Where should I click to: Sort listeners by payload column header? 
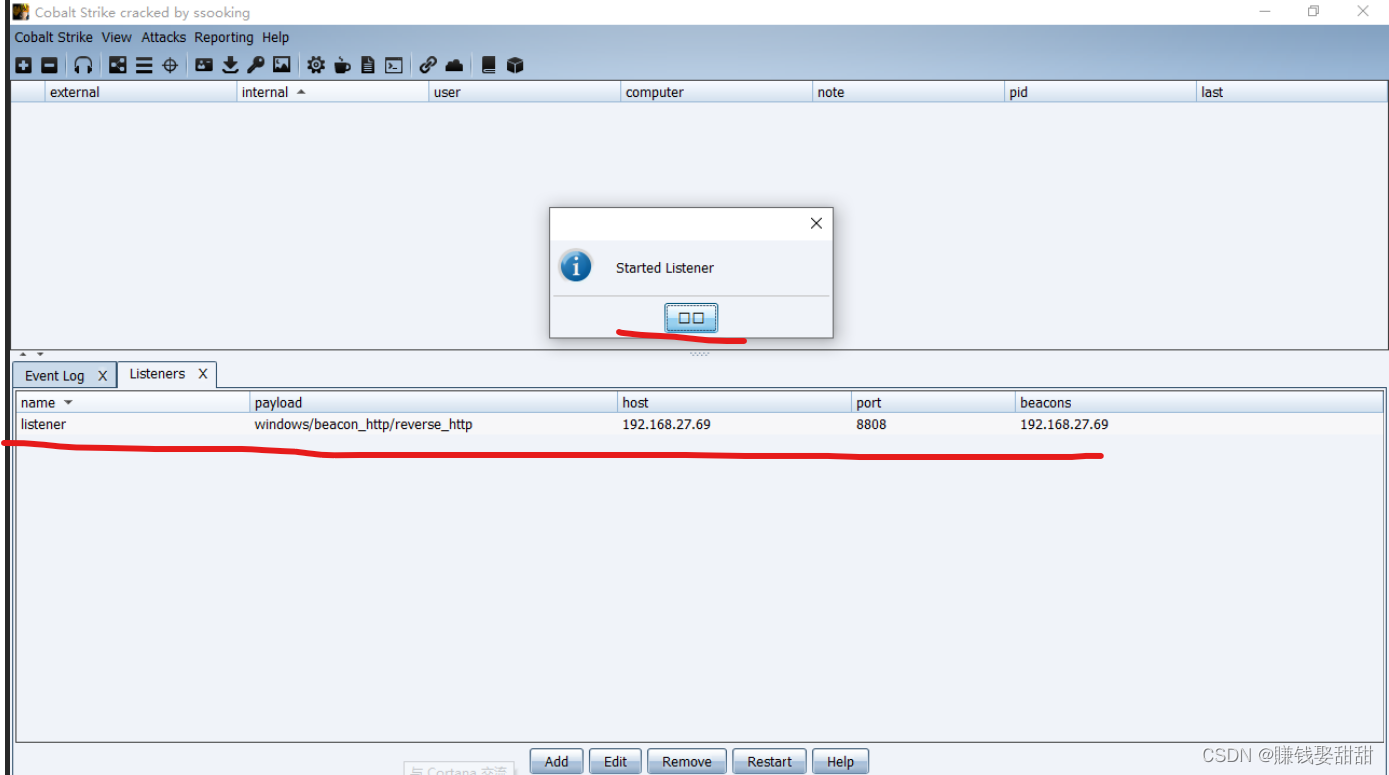pos(434,403)
